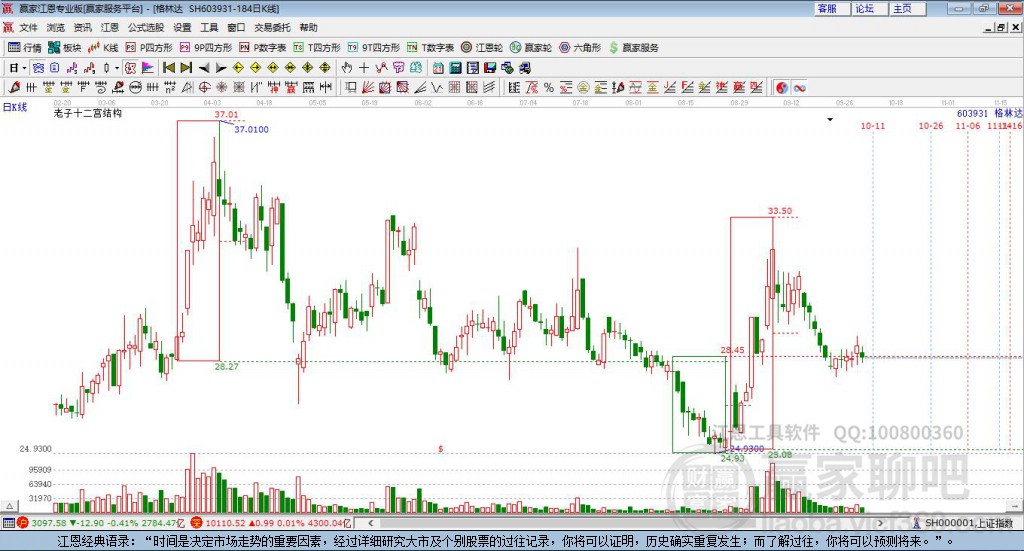Click the 10110.52 Shenzhen index value

click(225, 523)
